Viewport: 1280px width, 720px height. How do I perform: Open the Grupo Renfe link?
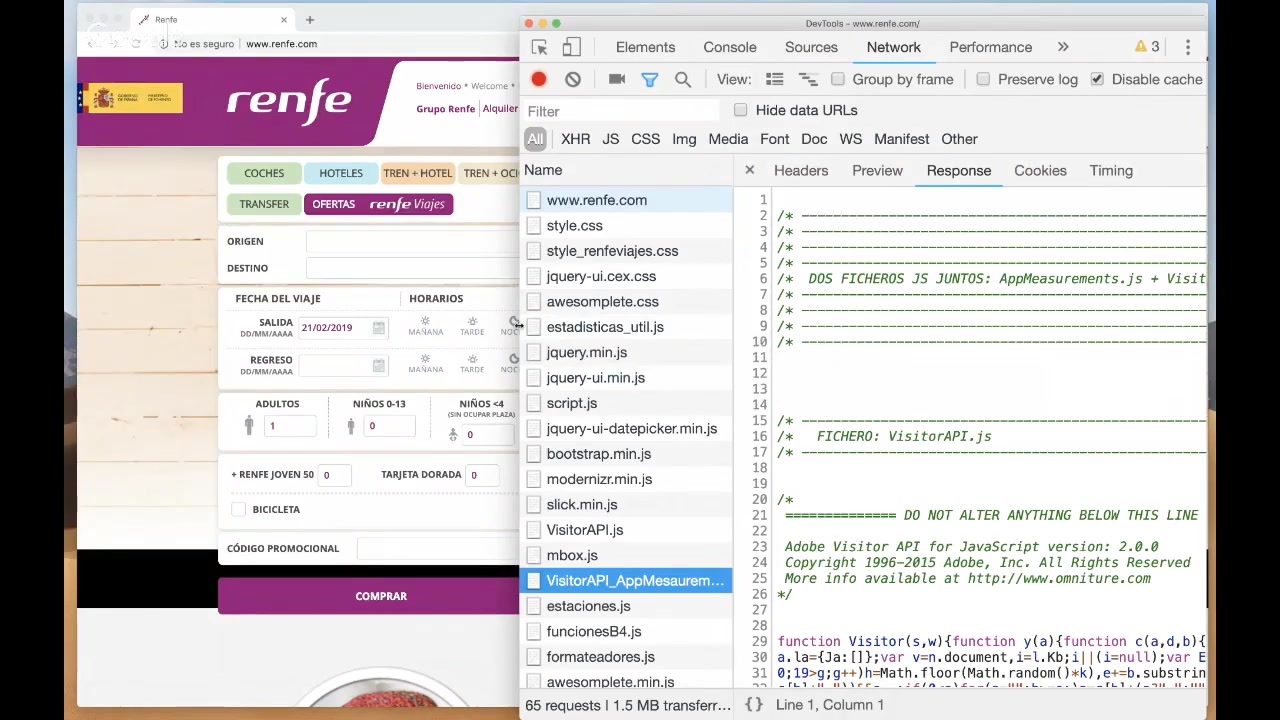click(x=445, y=109)
